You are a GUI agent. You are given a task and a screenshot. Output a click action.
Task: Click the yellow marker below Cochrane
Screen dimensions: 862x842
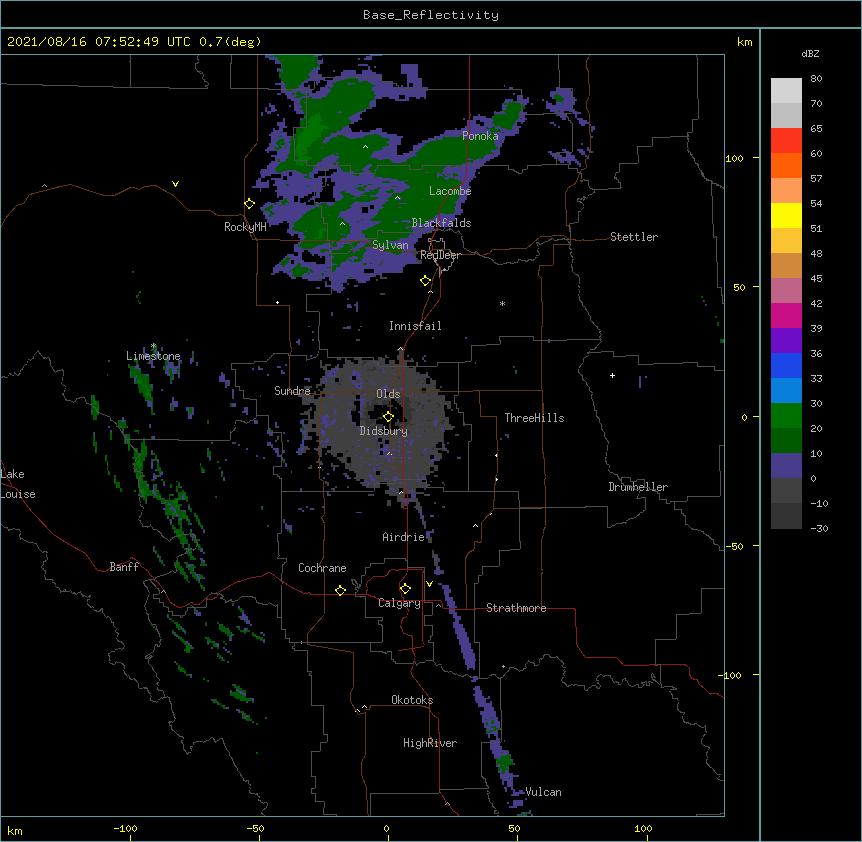[x=340, y=590]
